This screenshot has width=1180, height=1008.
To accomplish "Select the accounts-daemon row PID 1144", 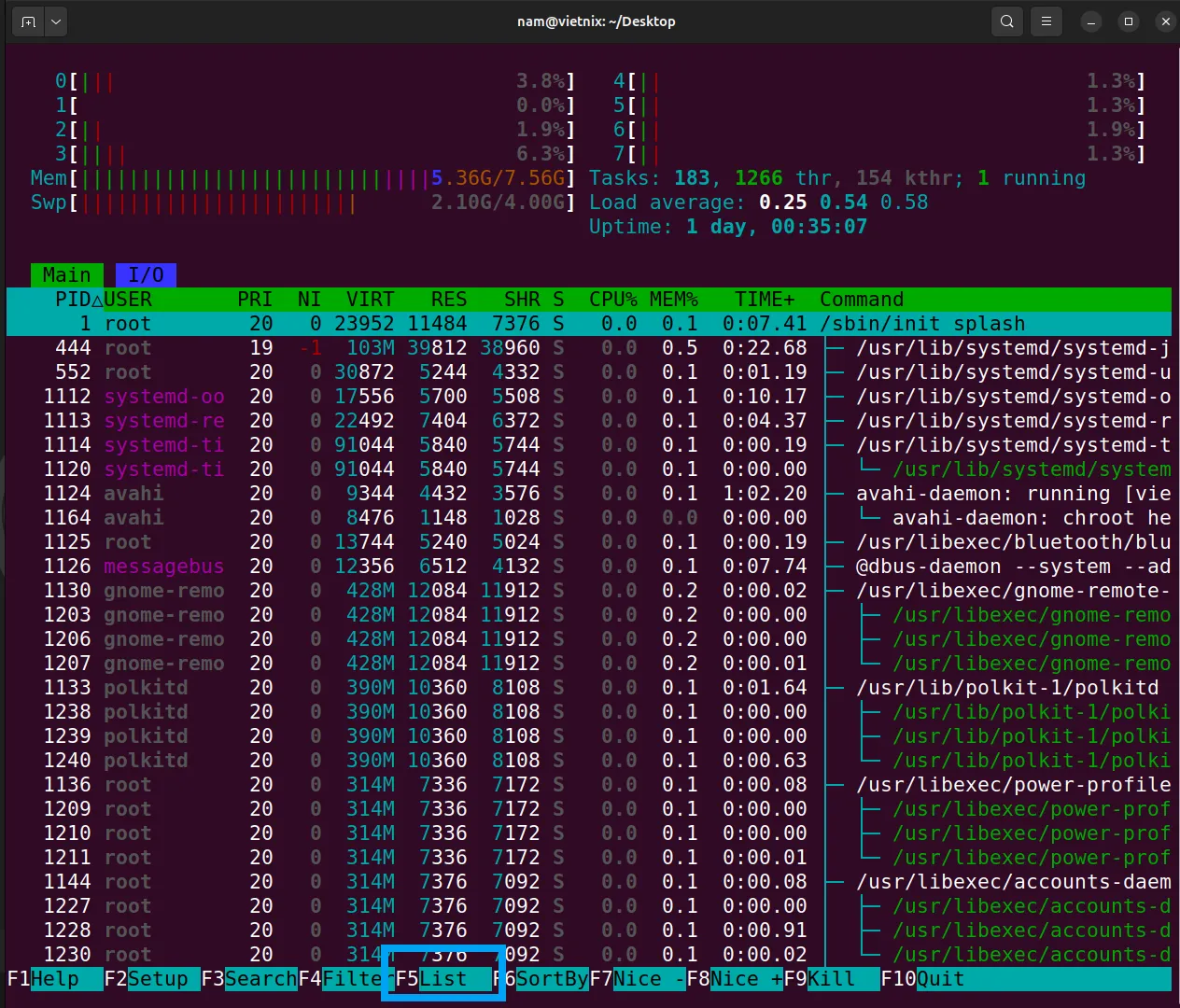I will tap(589, 882).
